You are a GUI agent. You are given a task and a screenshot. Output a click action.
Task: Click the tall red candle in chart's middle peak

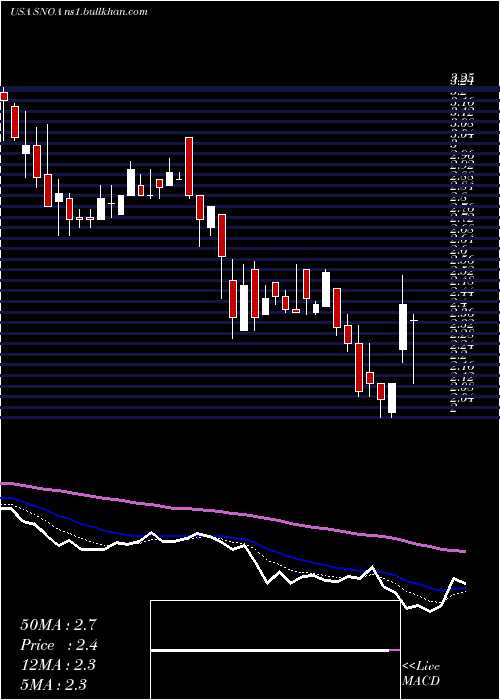click(189, 167)
